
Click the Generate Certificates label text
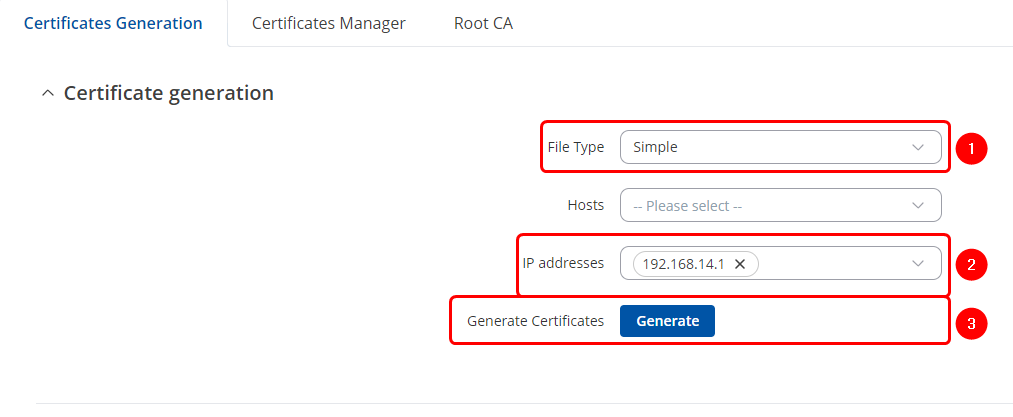coord(535,321)
